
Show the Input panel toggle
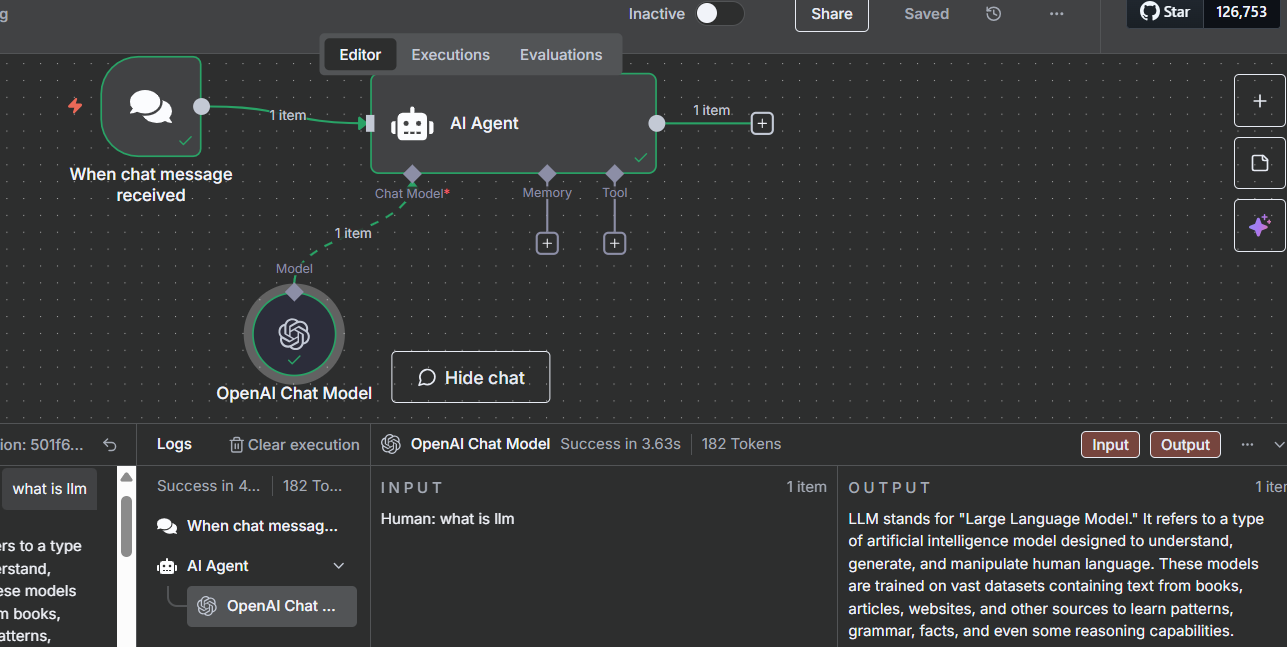coord(1110,445)
